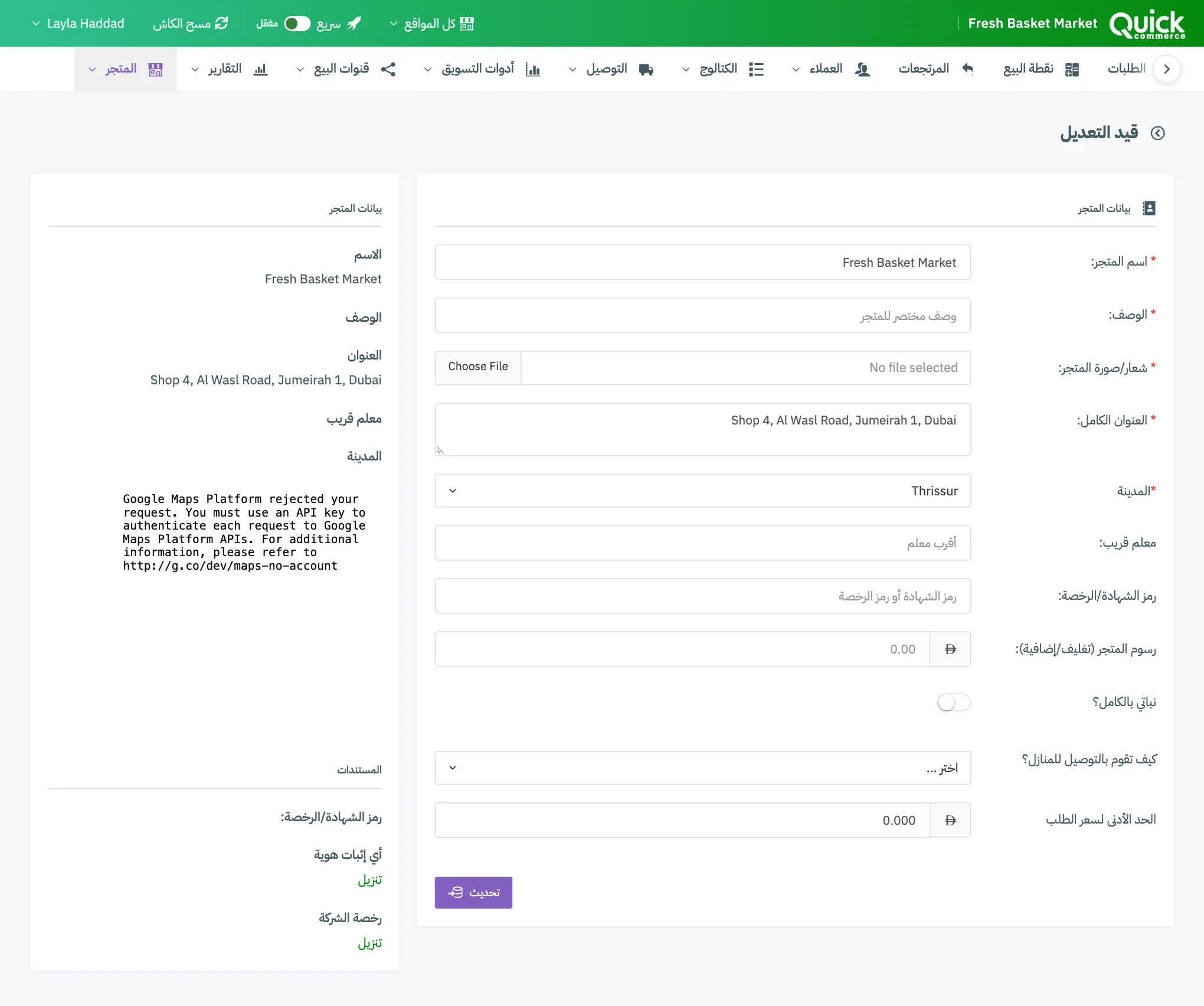Open the التوصيل menu
Image resolution: width=1204 pixels, height=1006 pixels.
611,69
